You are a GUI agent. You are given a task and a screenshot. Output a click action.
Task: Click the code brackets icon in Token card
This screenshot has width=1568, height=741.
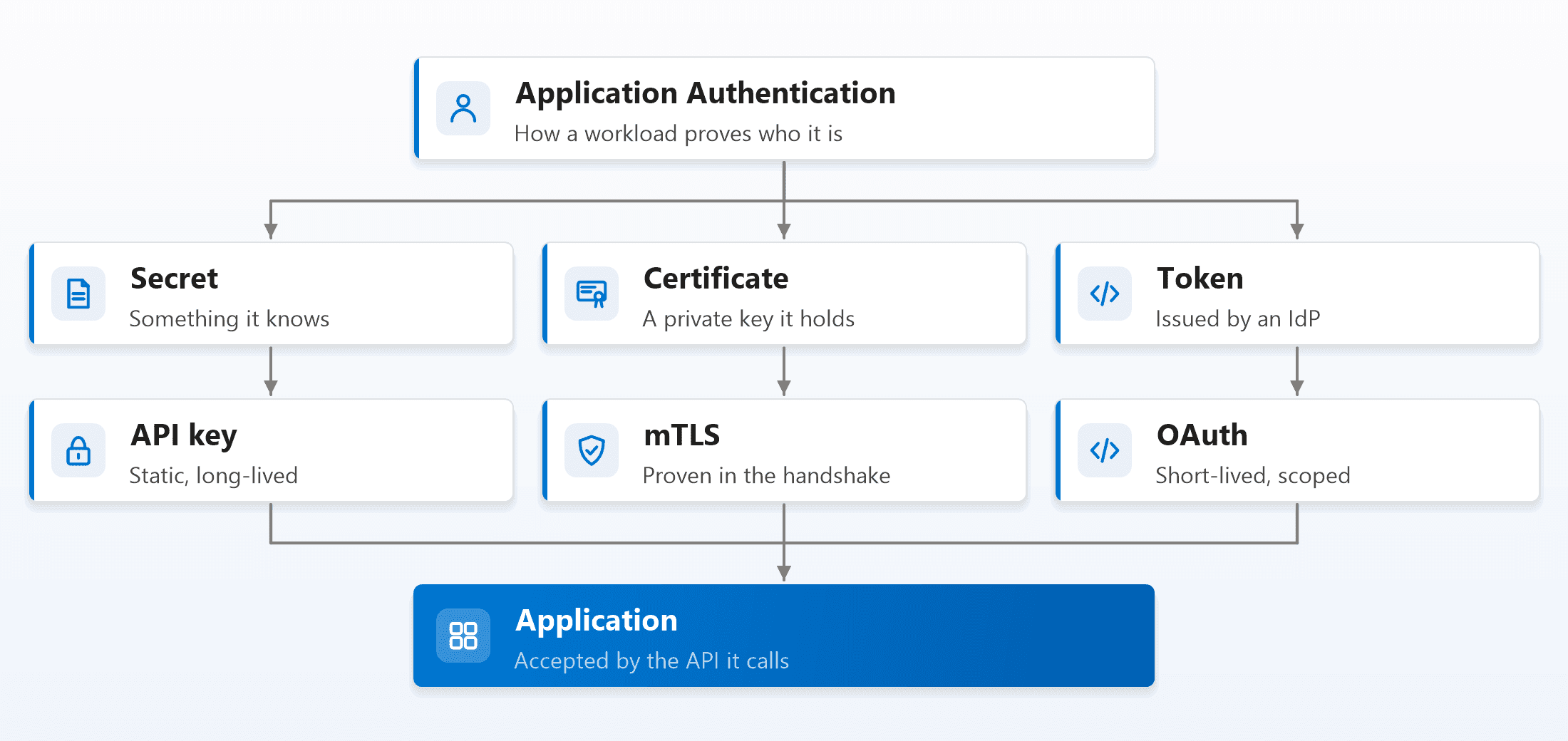(1105, 294)
